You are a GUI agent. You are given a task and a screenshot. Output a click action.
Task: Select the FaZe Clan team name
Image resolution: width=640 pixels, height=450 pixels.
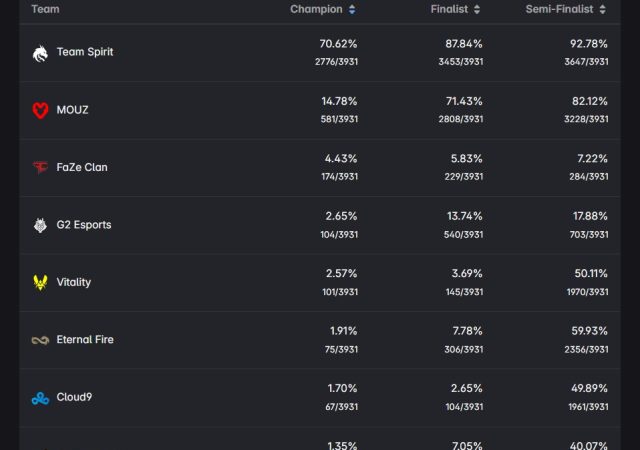pos(82,167)
